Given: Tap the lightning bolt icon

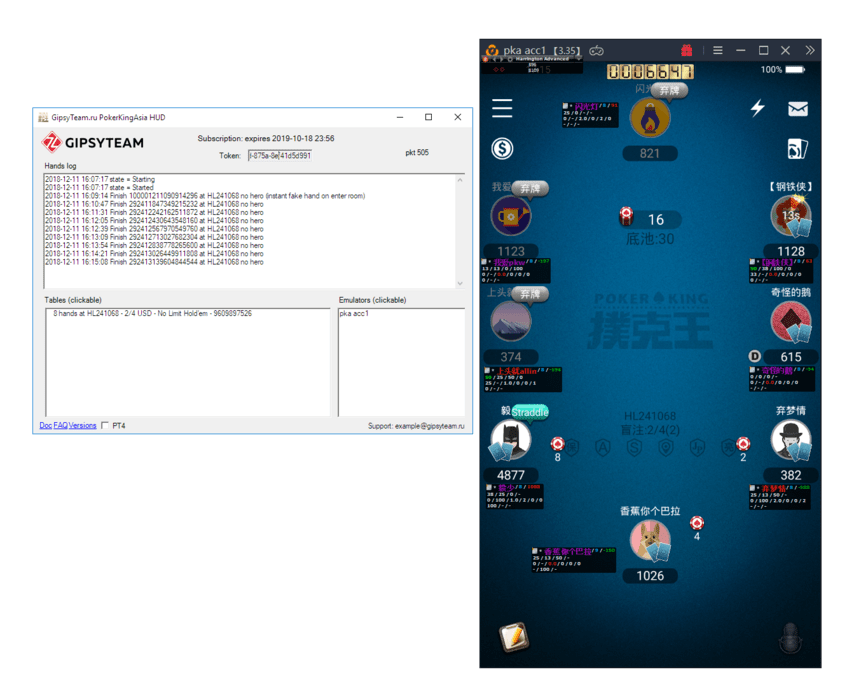Looking at the screenshot, I should tap(757, 107).
